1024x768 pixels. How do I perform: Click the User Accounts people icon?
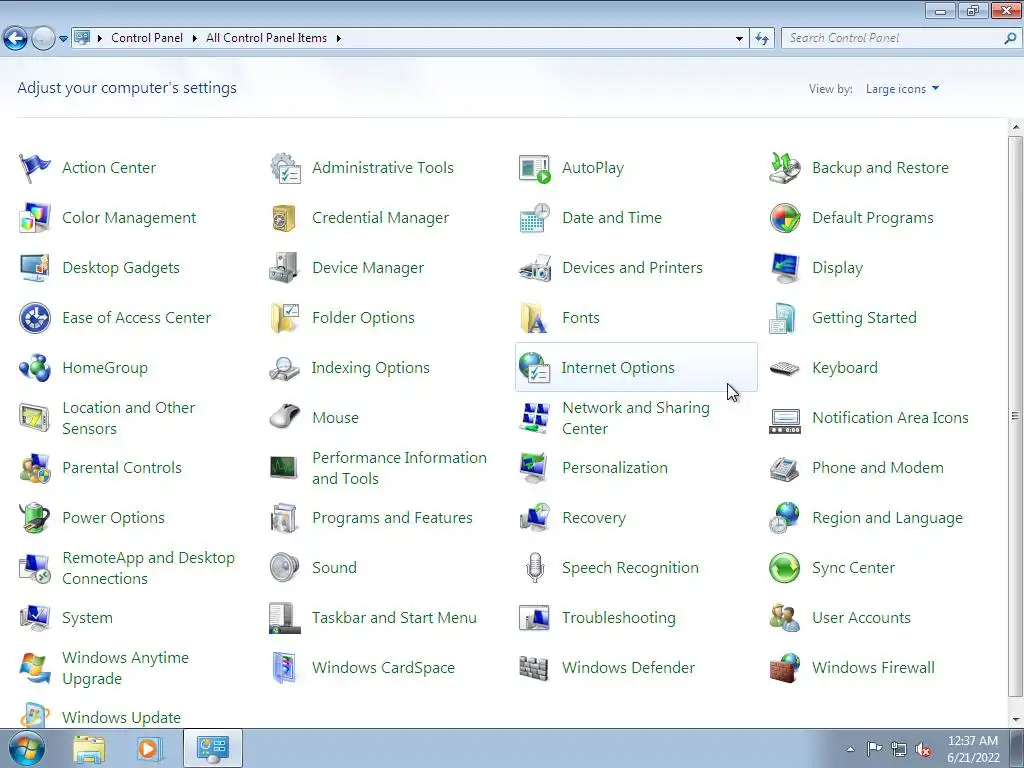[784, 618]
